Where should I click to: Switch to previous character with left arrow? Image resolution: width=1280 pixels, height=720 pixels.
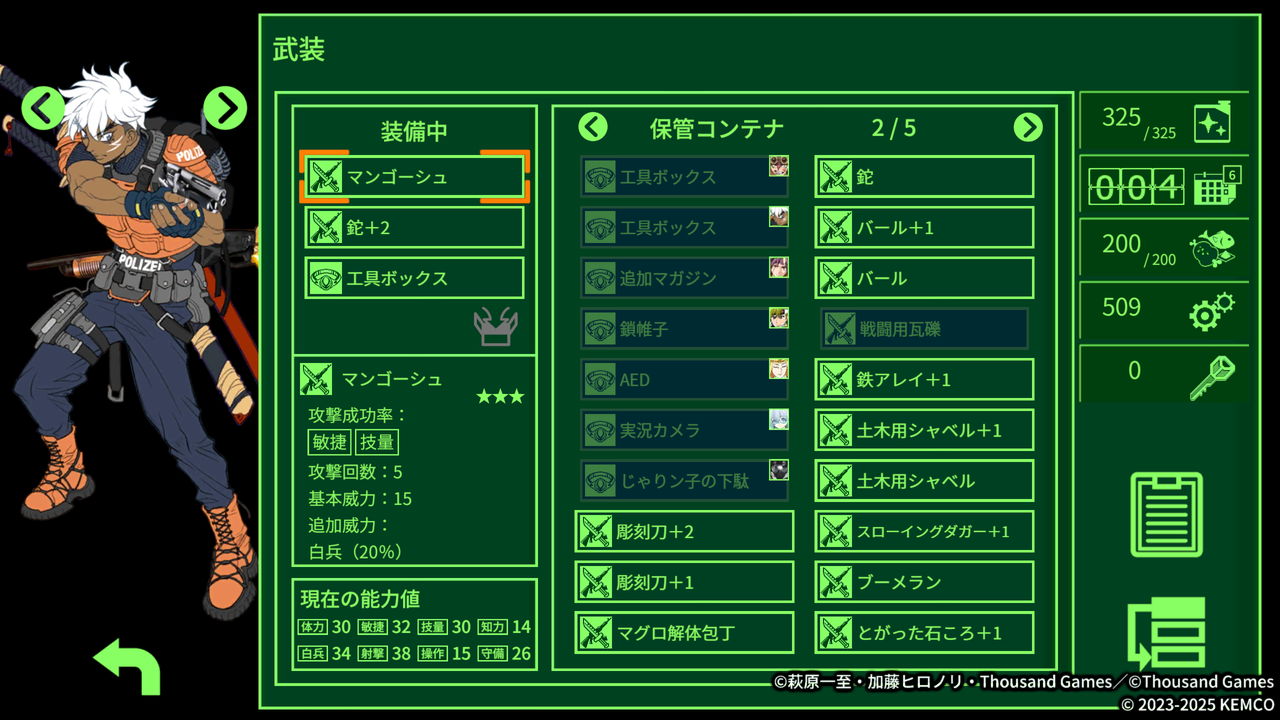pyautogui.click(x=42, y=107)
